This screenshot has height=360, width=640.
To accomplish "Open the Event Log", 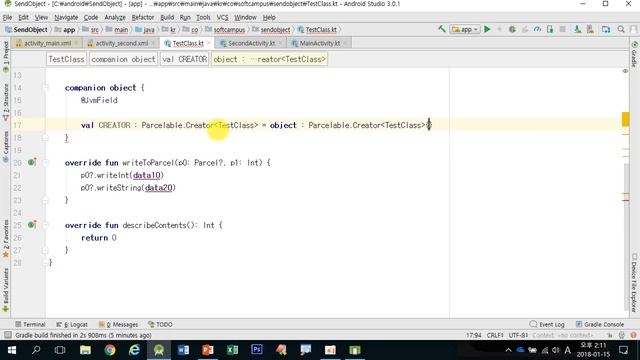I will [x=547, y=324].
